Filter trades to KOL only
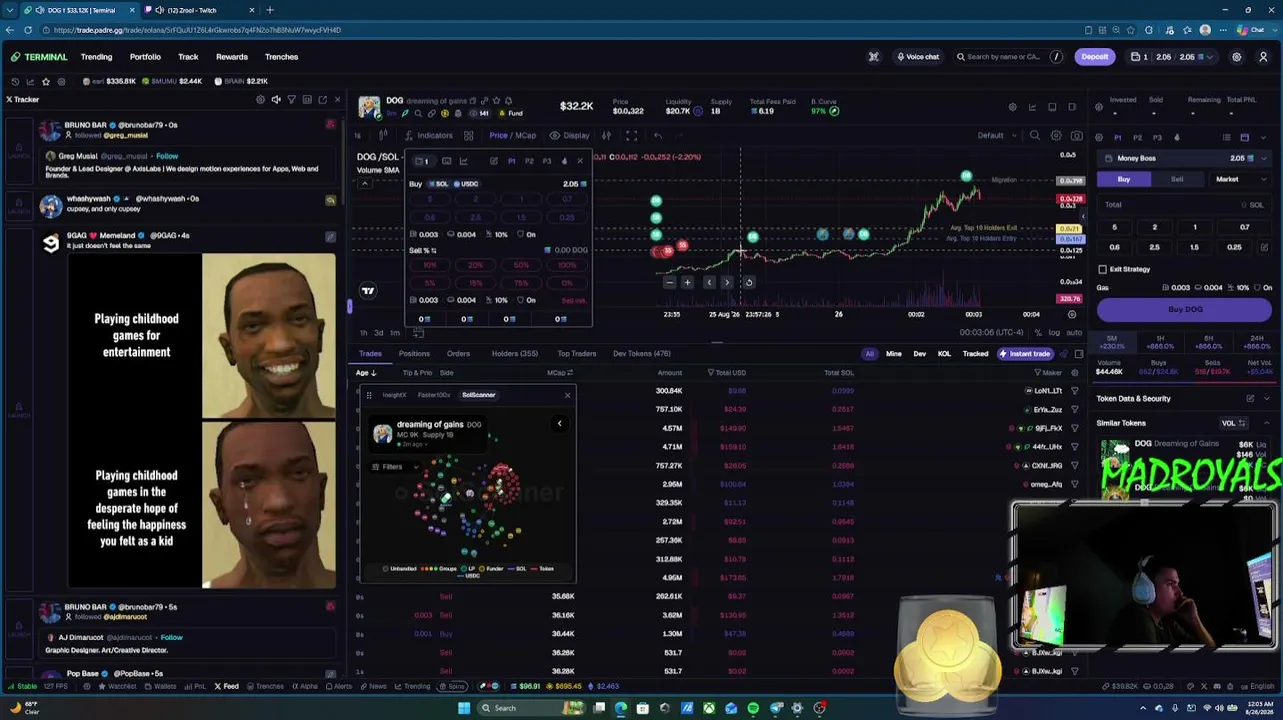This screenshot has width=1283, height=720. point(944,354)
